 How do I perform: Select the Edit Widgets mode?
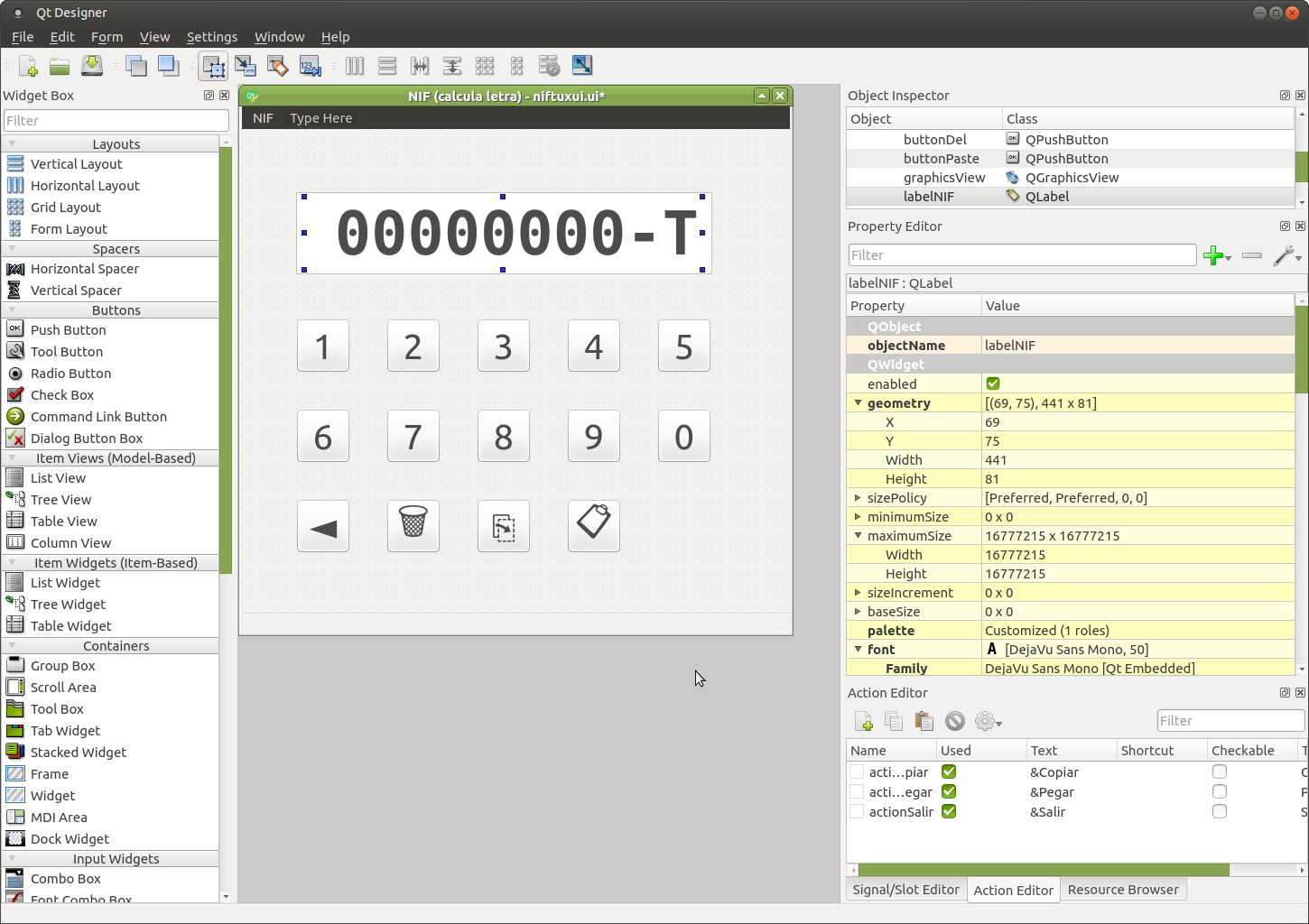click(213, 66)
